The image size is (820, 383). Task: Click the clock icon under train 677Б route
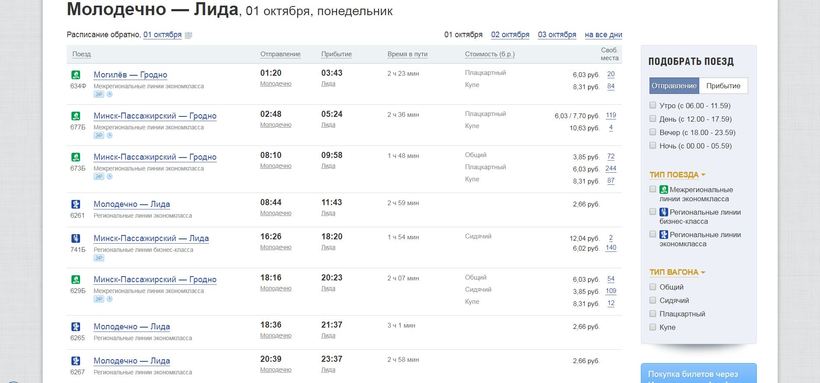point(109,136)
